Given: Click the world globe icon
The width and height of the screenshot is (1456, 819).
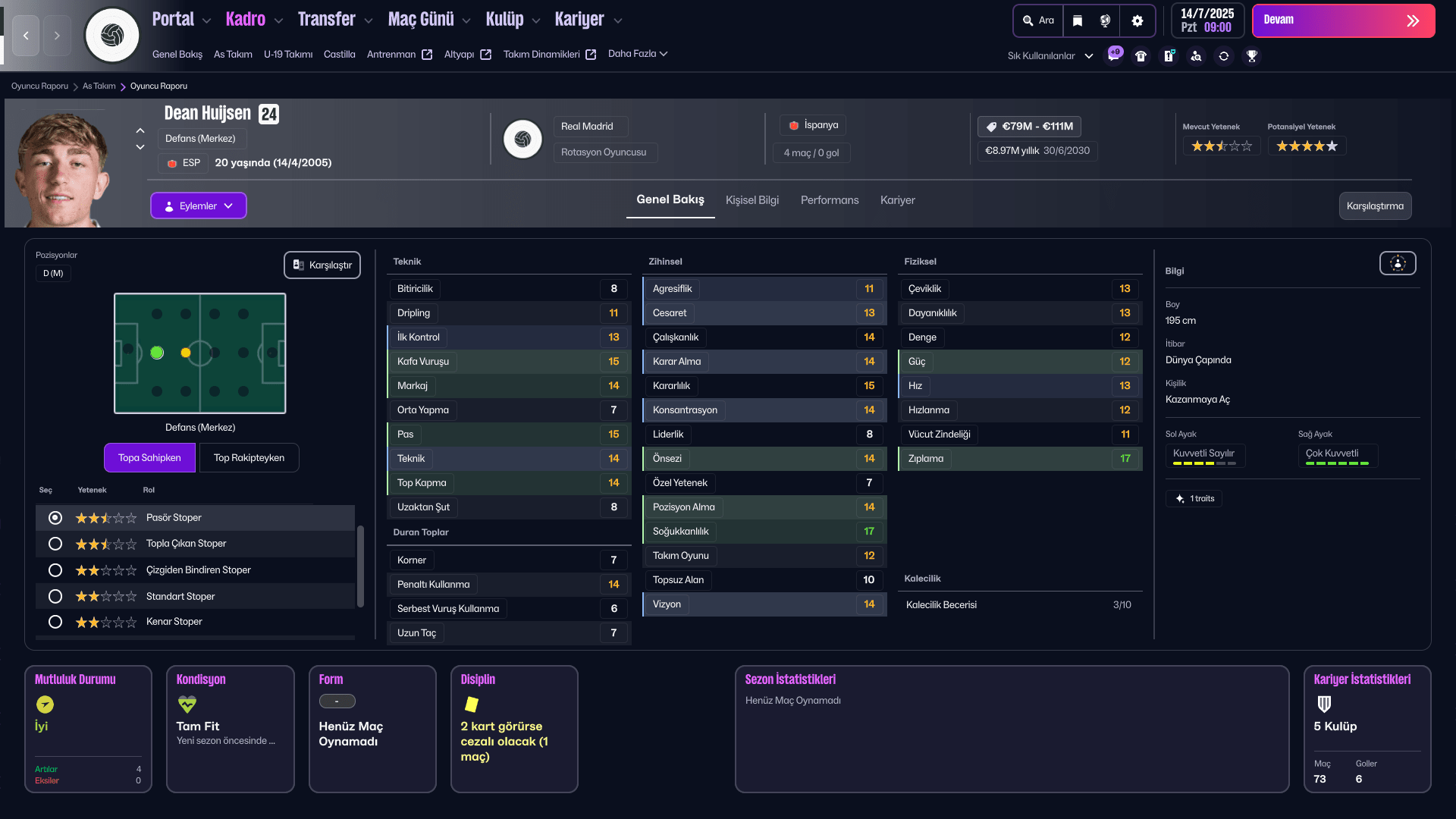Looking at the screenshot, I should pyautogui.click(x=1105, y=20).
